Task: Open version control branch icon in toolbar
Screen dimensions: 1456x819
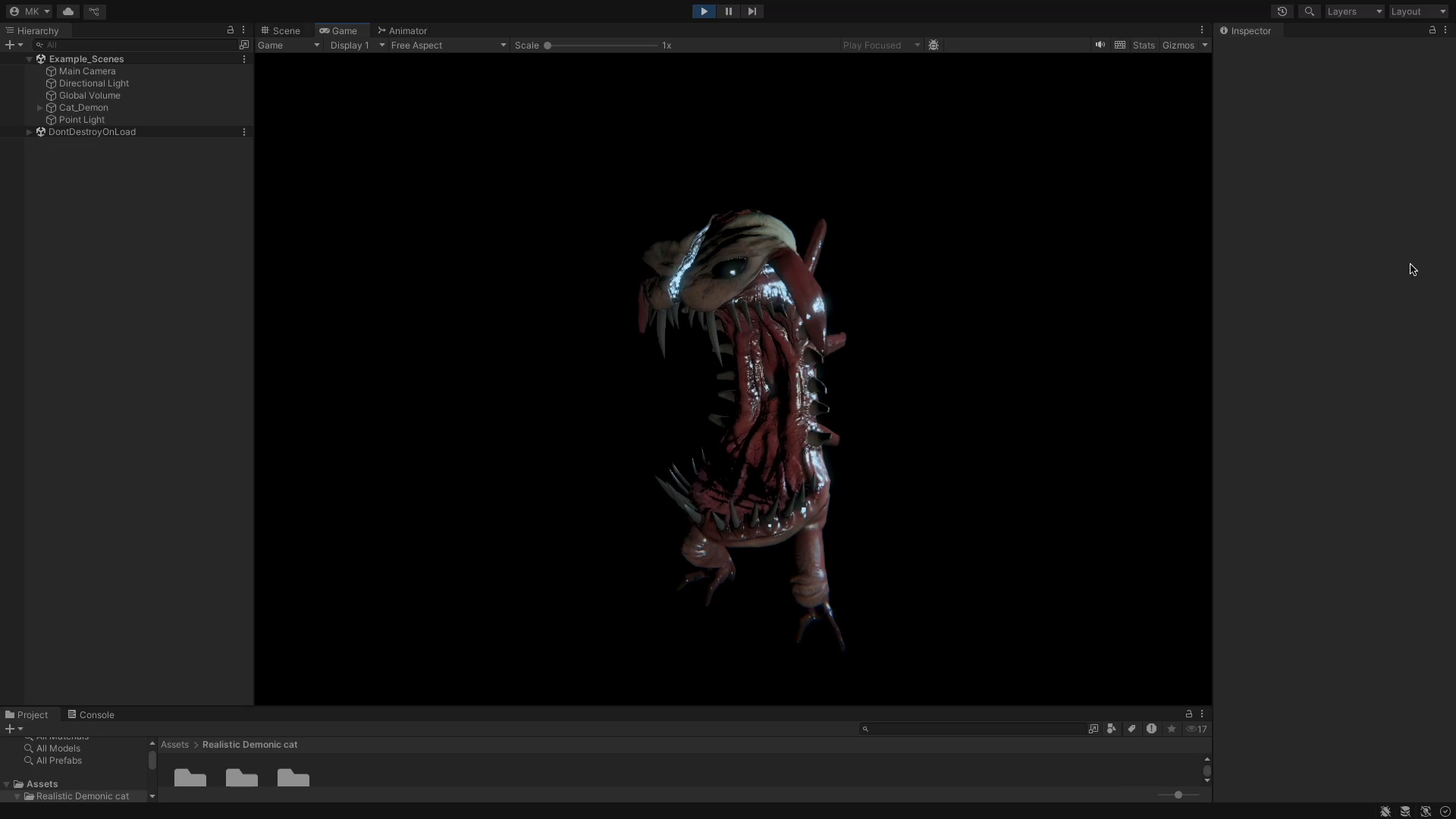Action: tap(94, 11)
